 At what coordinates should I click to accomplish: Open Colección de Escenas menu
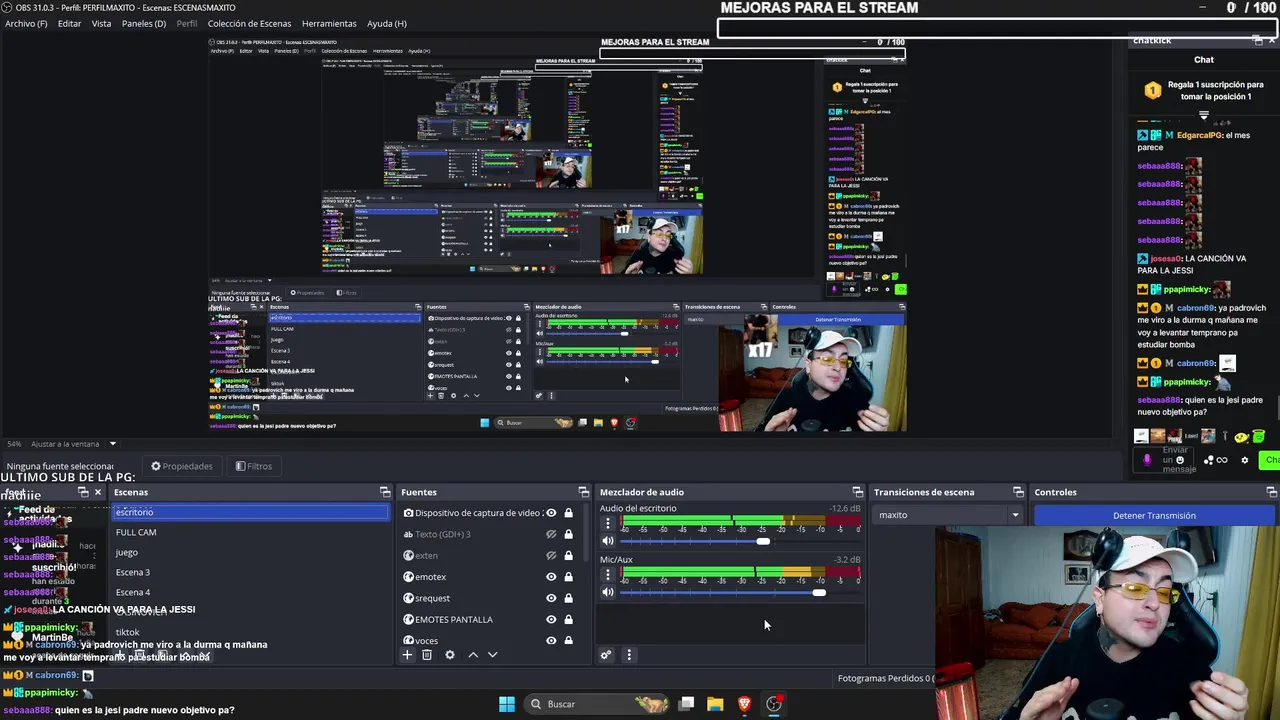tap(249, 23)
